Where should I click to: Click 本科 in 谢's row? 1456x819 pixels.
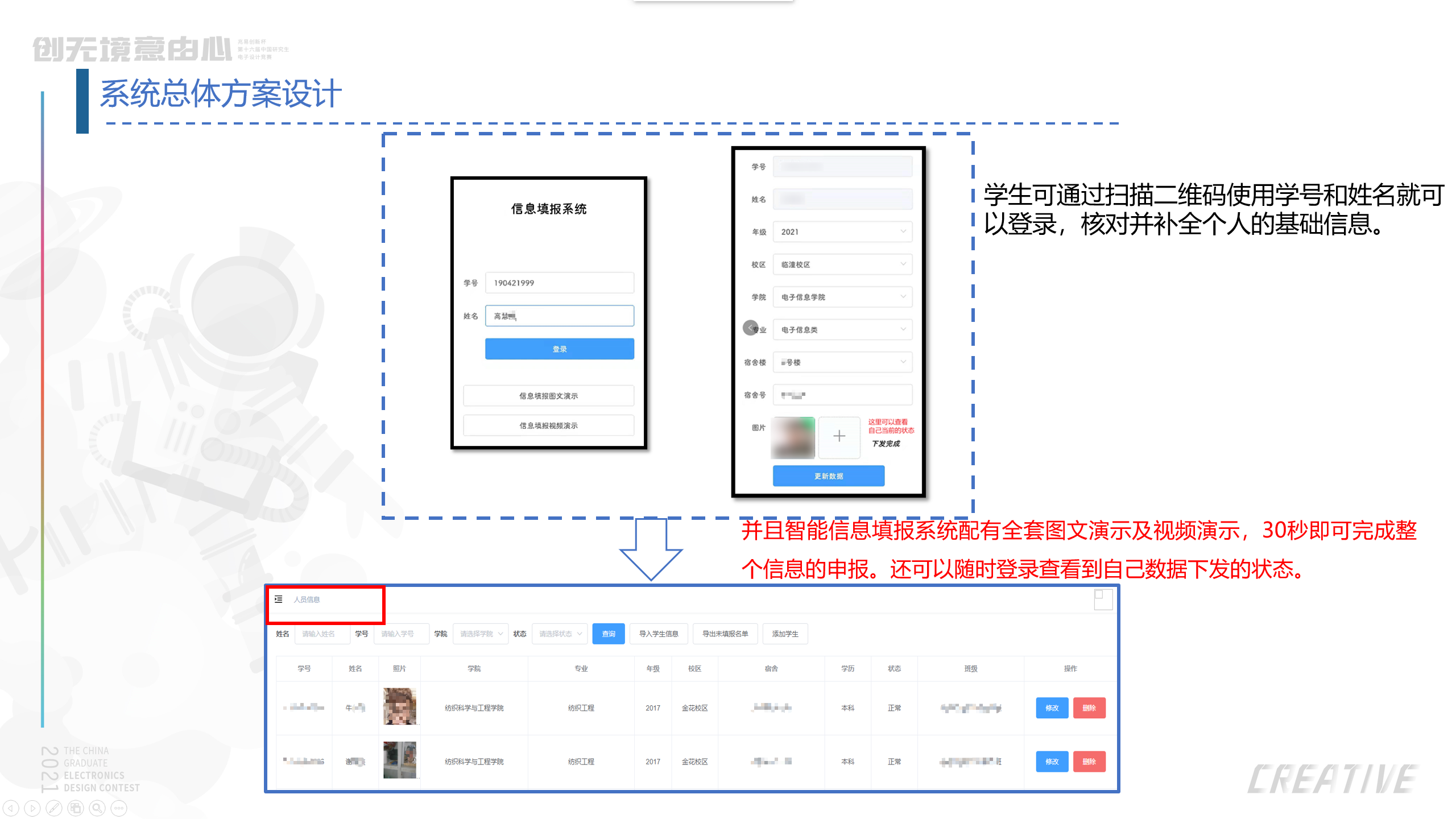[848, 762]
